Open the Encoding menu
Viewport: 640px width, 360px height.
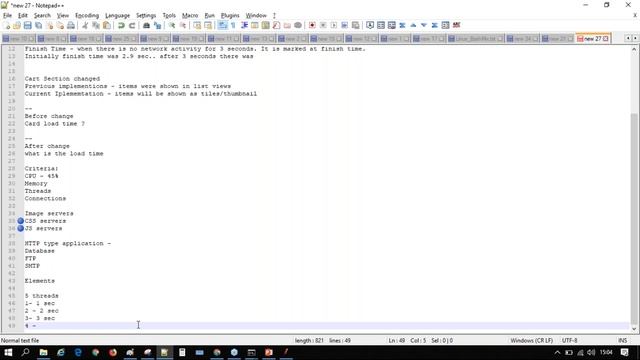pos(87,16)
